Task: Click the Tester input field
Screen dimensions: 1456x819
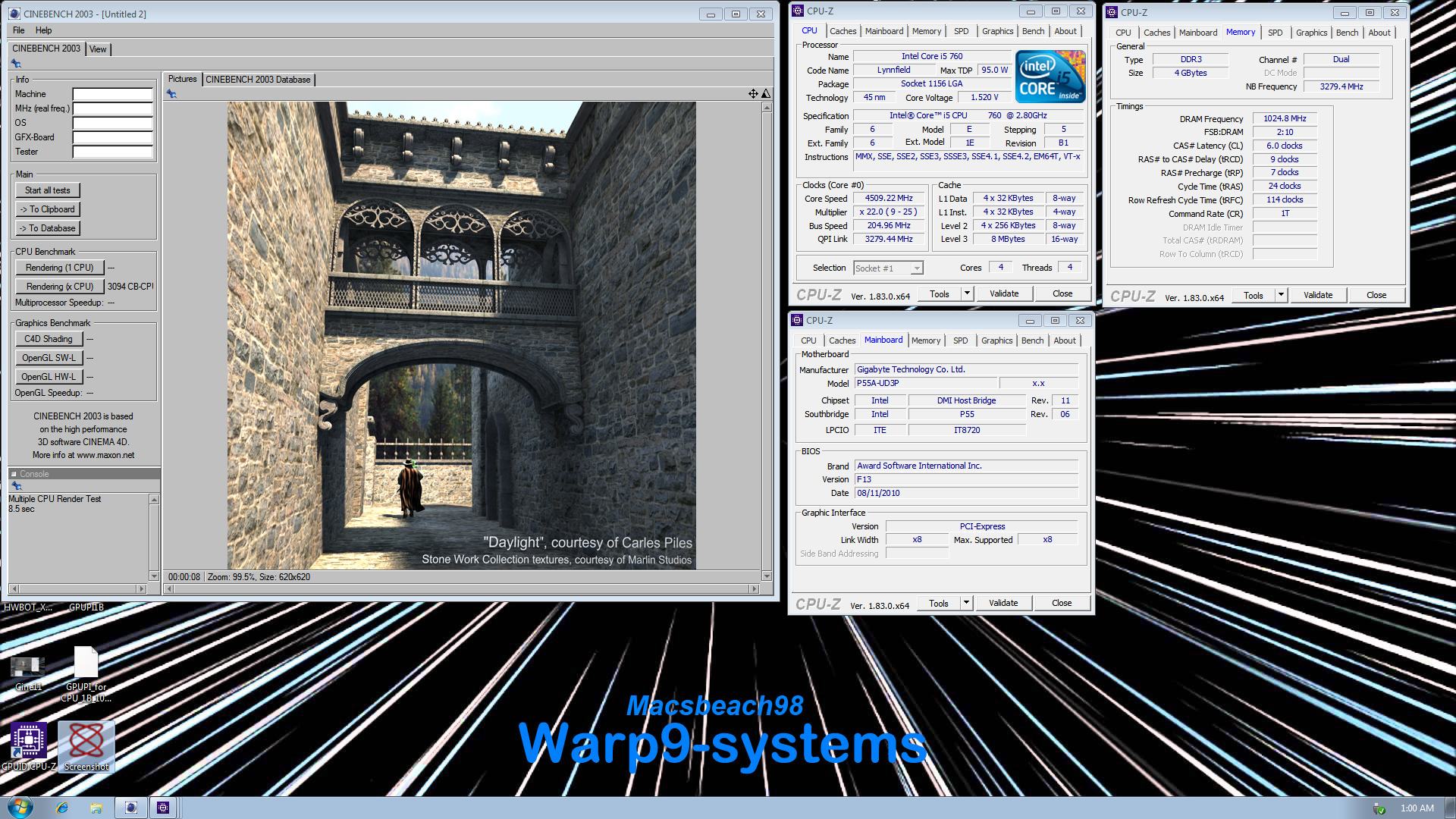Action: coord(112,152)
